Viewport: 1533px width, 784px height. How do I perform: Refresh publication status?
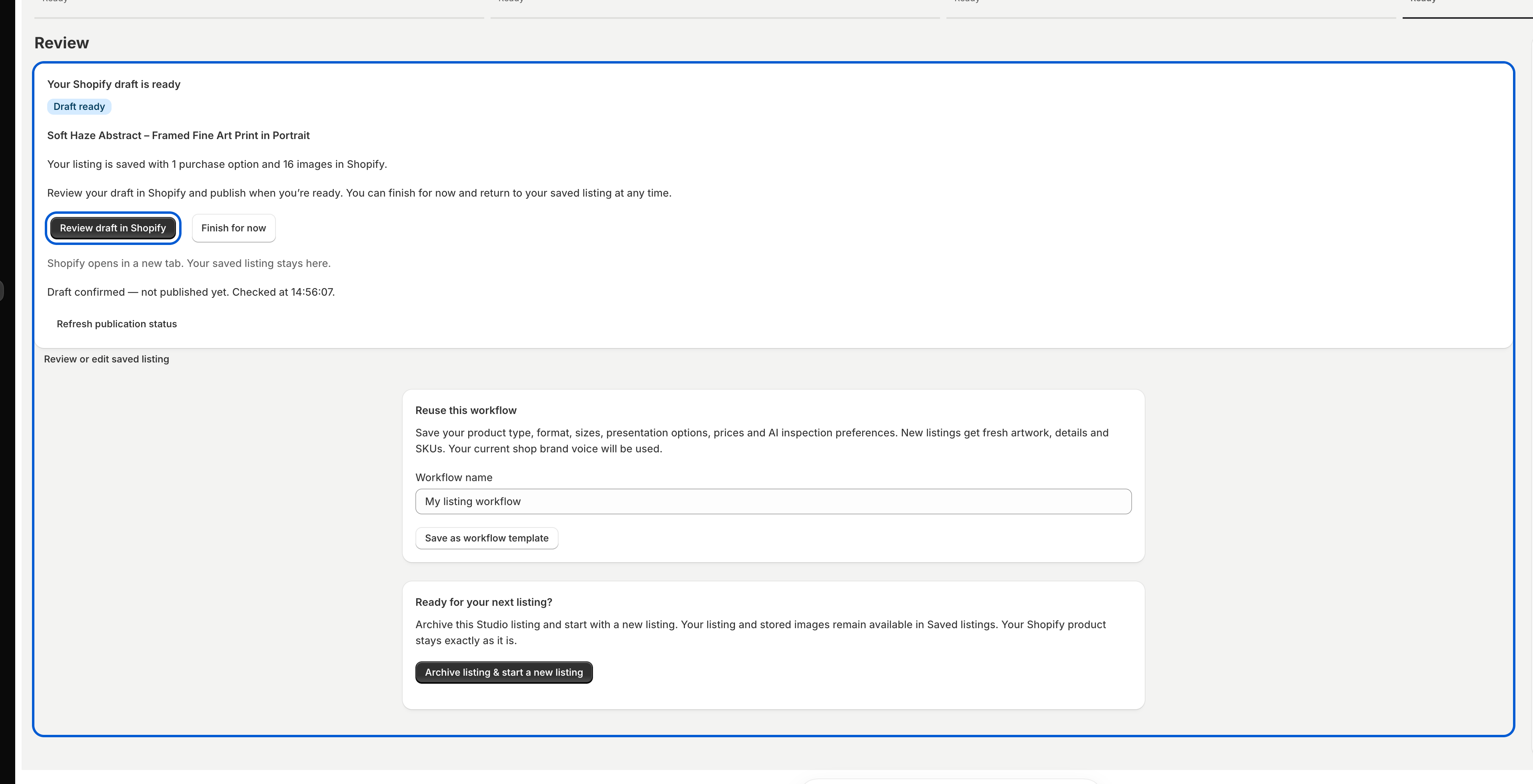click(x=117, y=324)
